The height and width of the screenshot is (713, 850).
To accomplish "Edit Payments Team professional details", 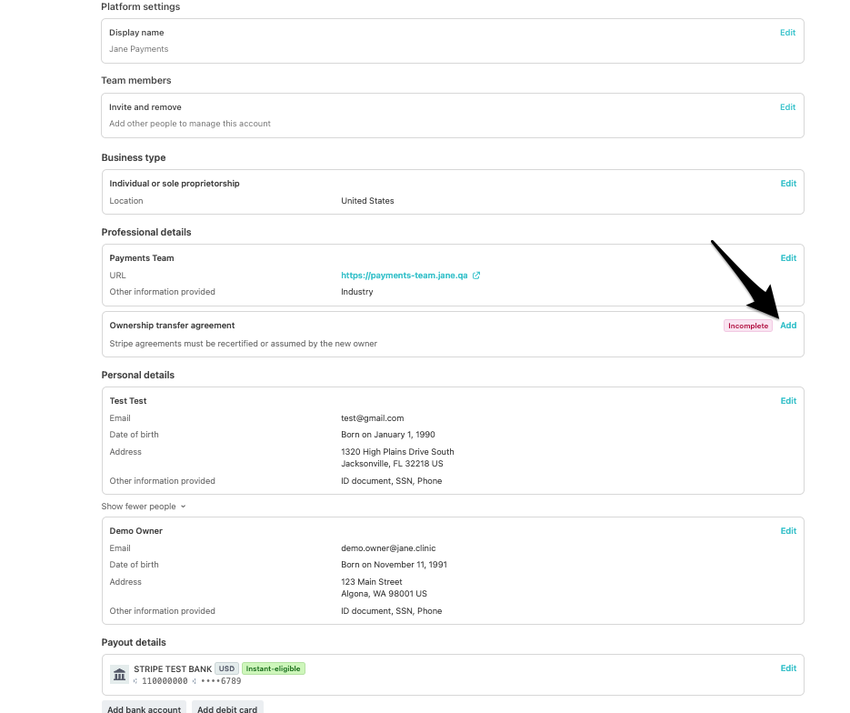I will tap(788, 258).
